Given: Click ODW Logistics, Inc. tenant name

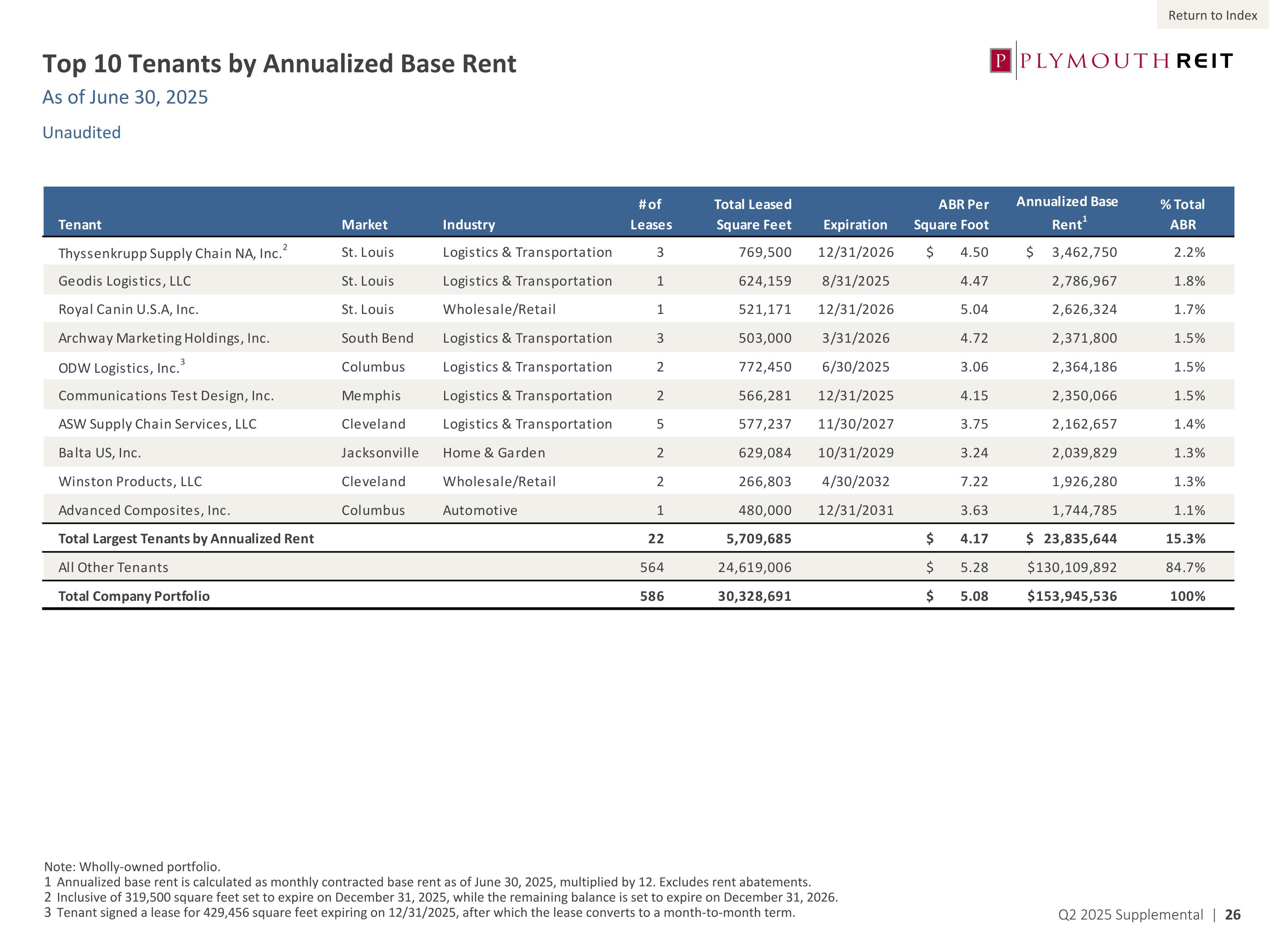Looking at the screenshot, I should pos(119,368).
